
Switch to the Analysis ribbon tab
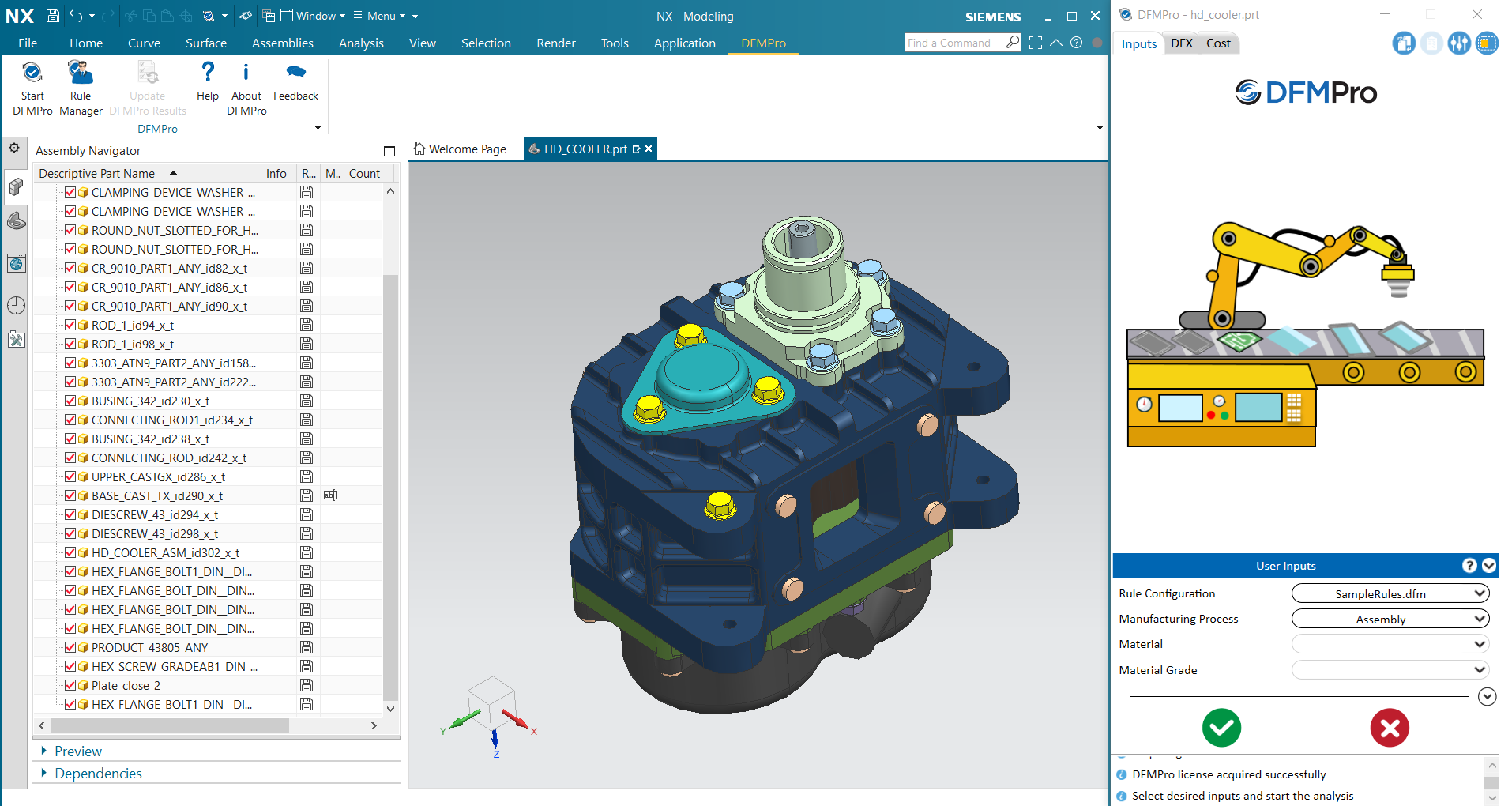pos(361,43)
